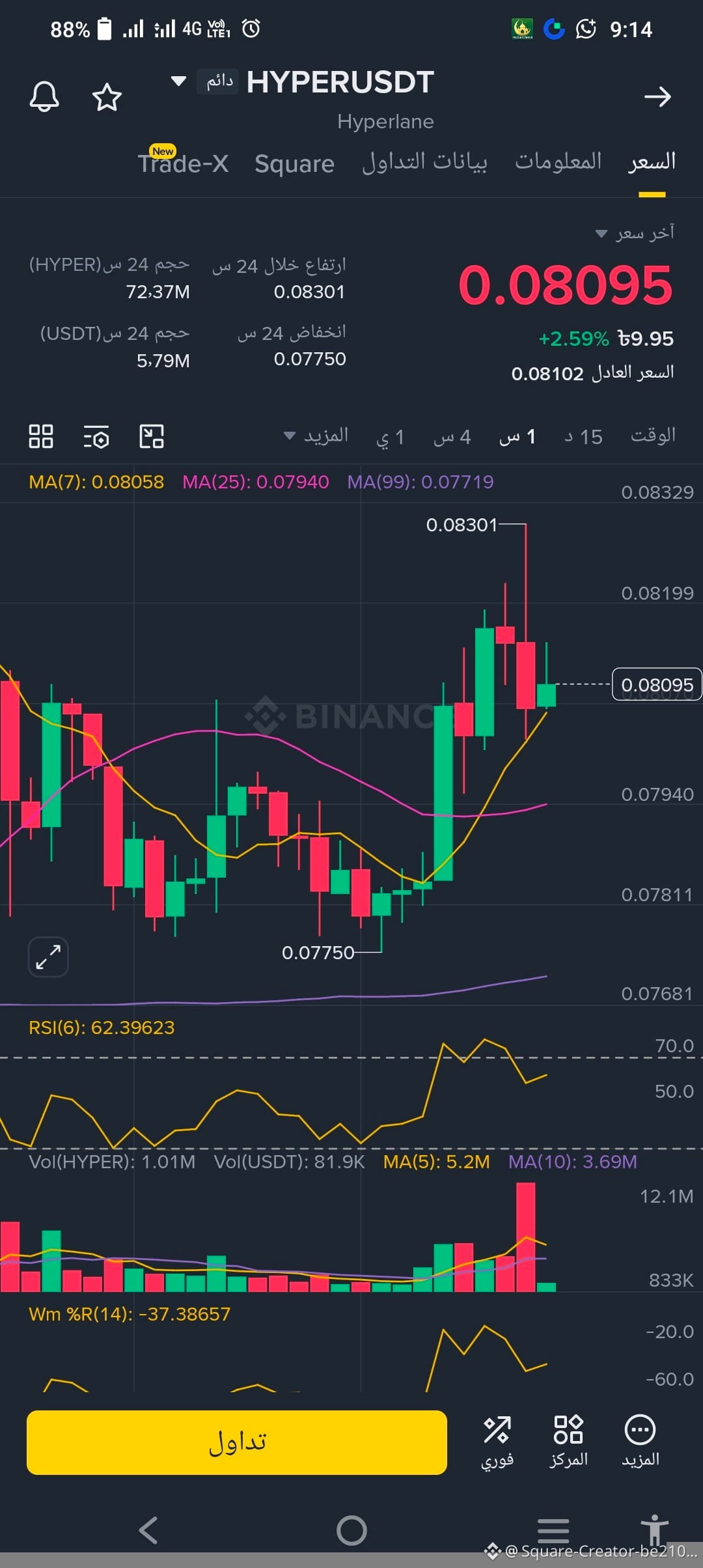
Task: Tap the alarm clock status bar icon
Action: point(251,29)
